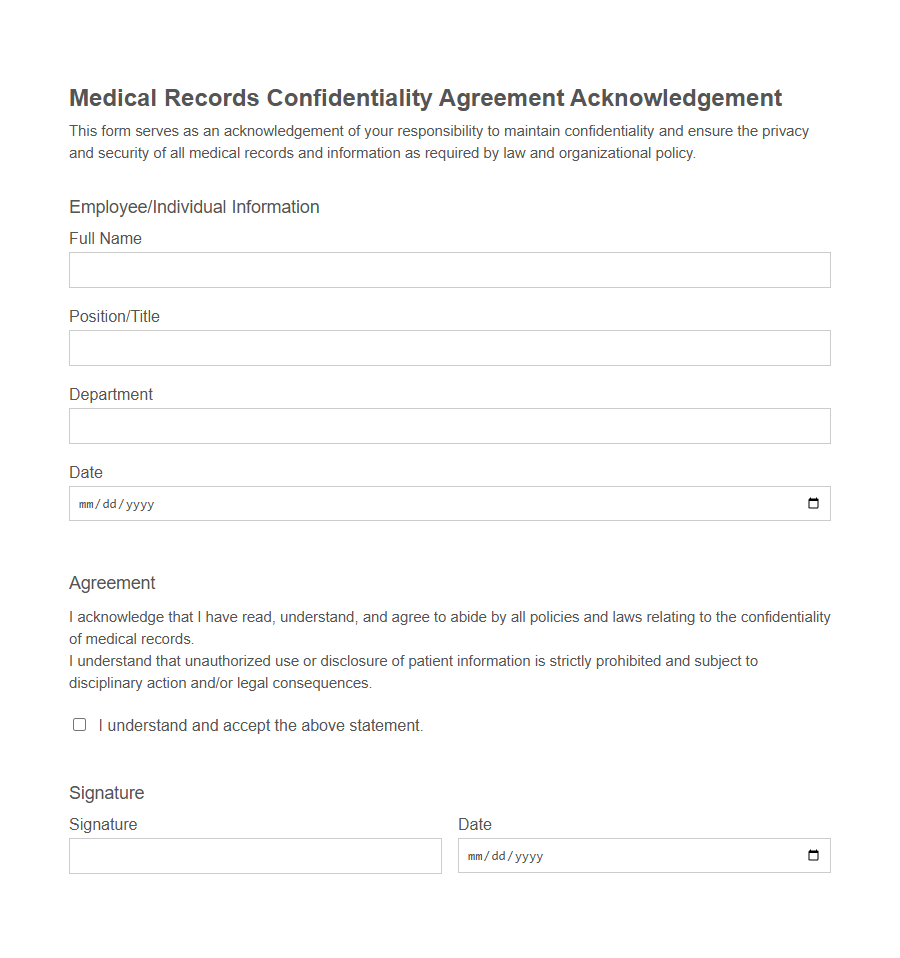Click the 'Employee/Individual Information' section heading
This screenshot has width=900, height=958.
click(x=193, y=207)
